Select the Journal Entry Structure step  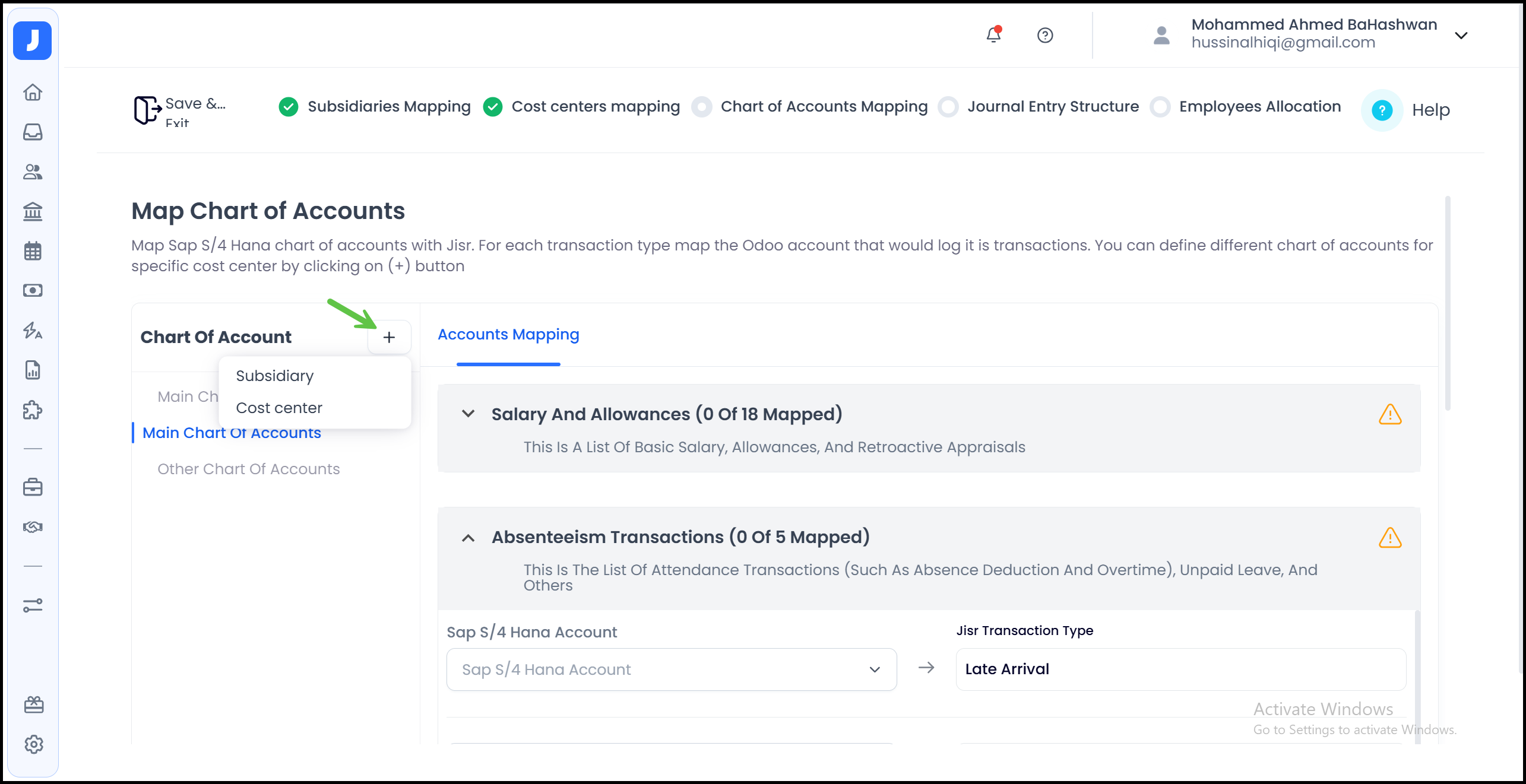click(1053, 107)
